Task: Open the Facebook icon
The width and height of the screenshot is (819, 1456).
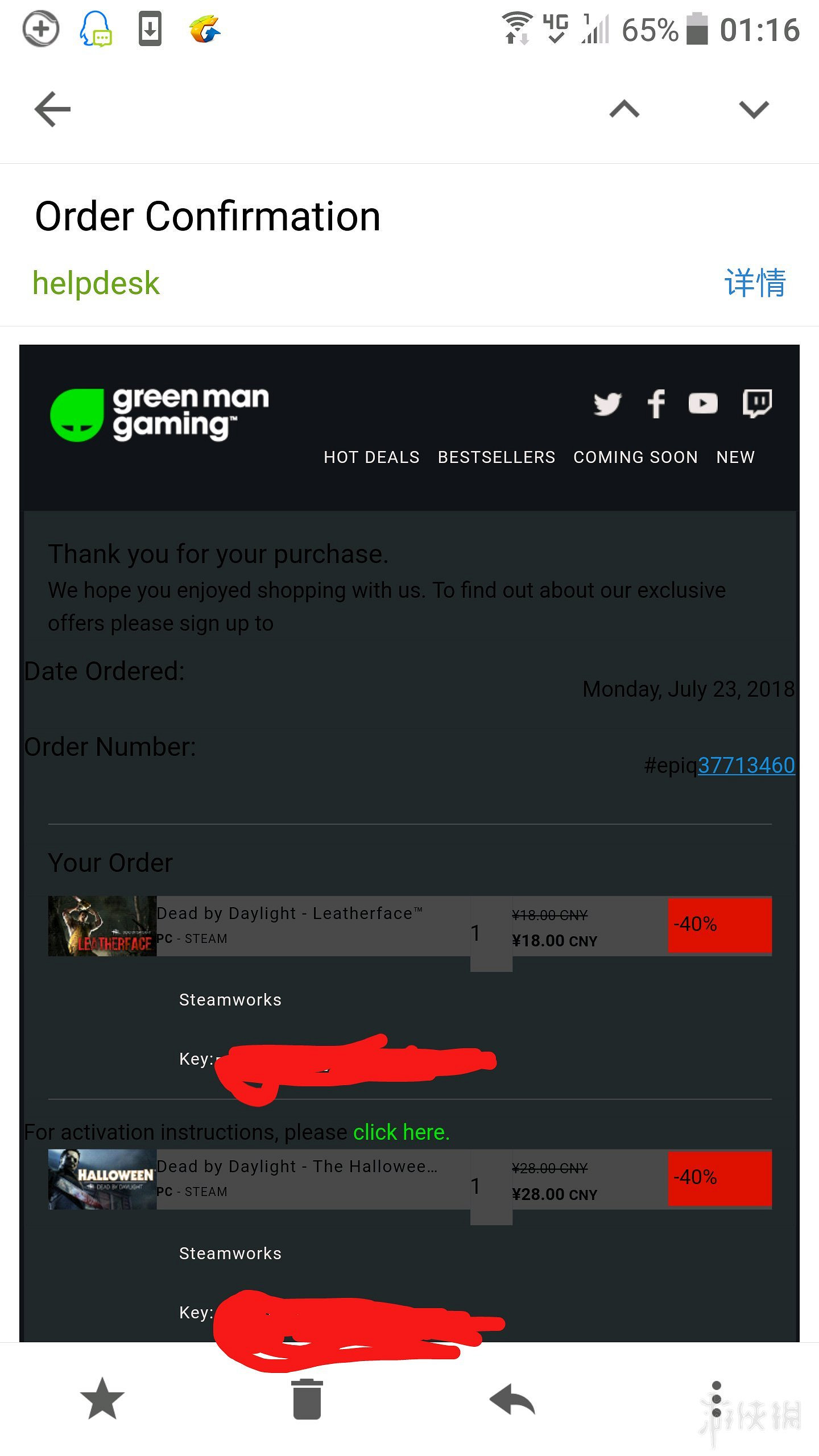Action: [x=656, y=404]
